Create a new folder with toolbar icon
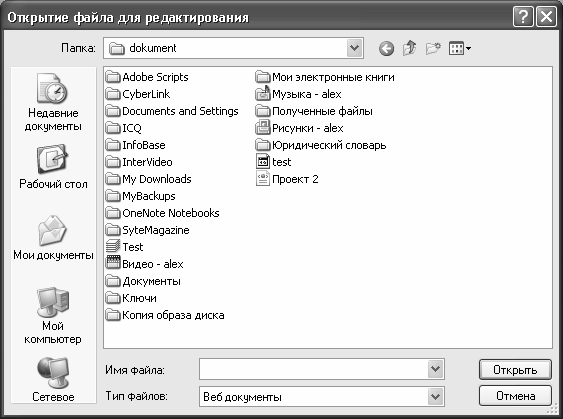 tap(433, 48)
